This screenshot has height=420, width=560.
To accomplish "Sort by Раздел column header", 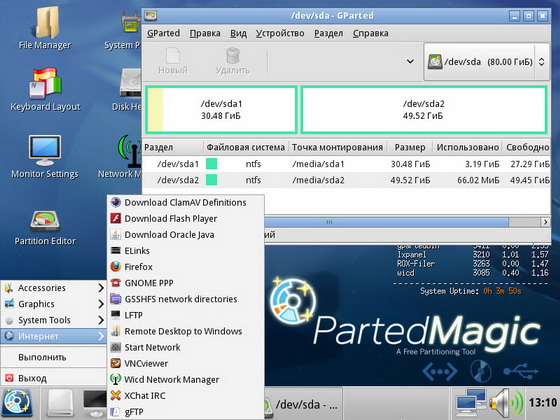I will (173, 147).
